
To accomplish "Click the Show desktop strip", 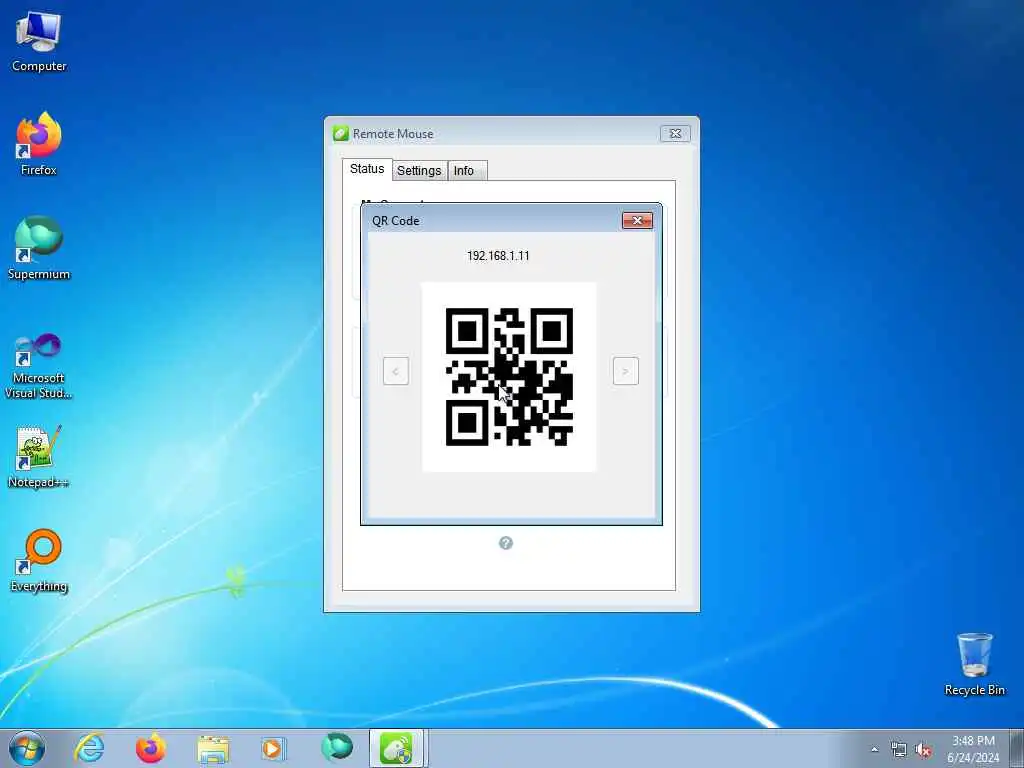I will coord(1017,748).
